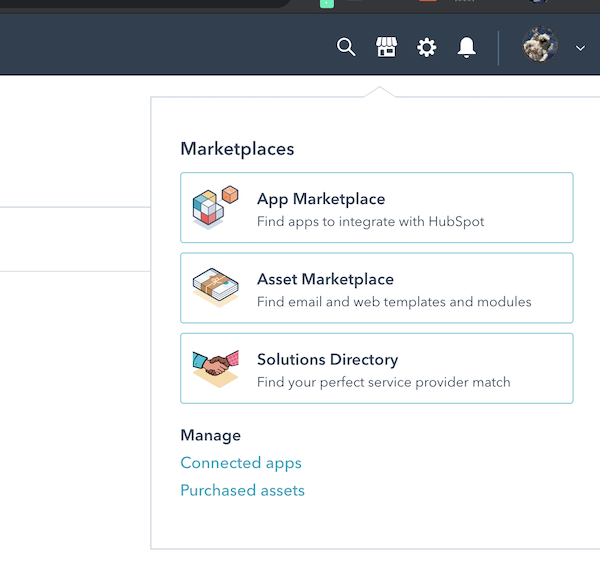
Task: Open the search magnifier icon
Action: [x=346, y=47]
